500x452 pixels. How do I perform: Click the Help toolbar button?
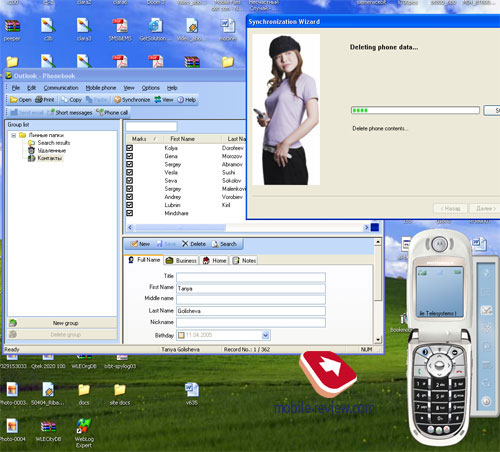click(186, 99)
